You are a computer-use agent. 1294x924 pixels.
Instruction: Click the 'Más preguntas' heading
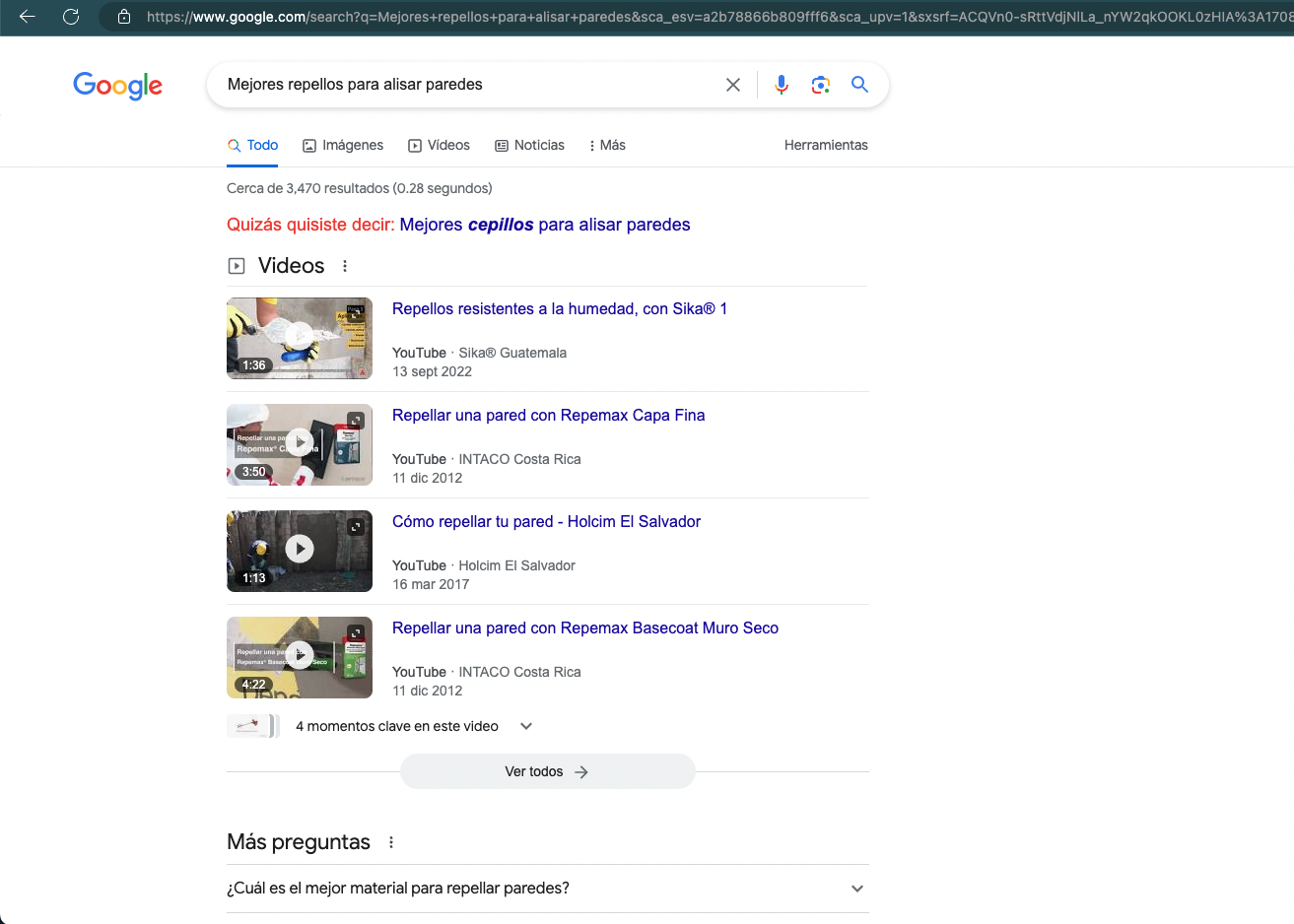coord(299,842)
